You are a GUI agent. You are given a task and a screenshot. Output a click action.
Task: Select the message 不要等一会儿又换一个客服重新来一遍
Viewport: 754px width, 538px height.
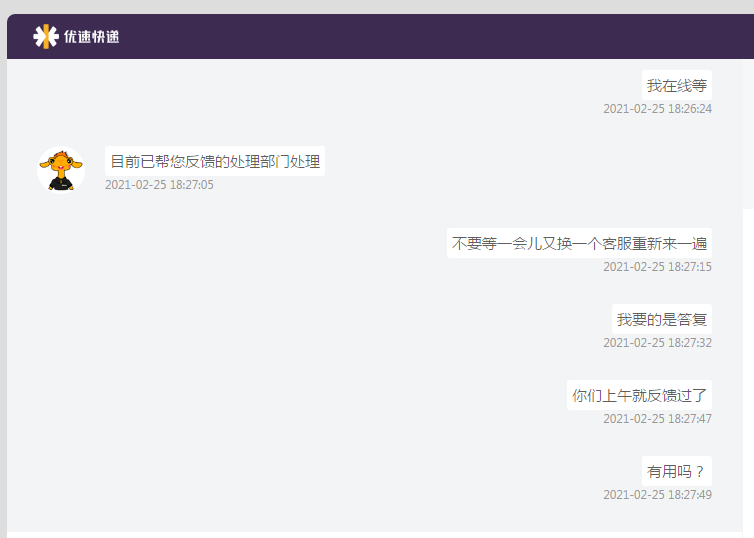[x=579, y=243]
